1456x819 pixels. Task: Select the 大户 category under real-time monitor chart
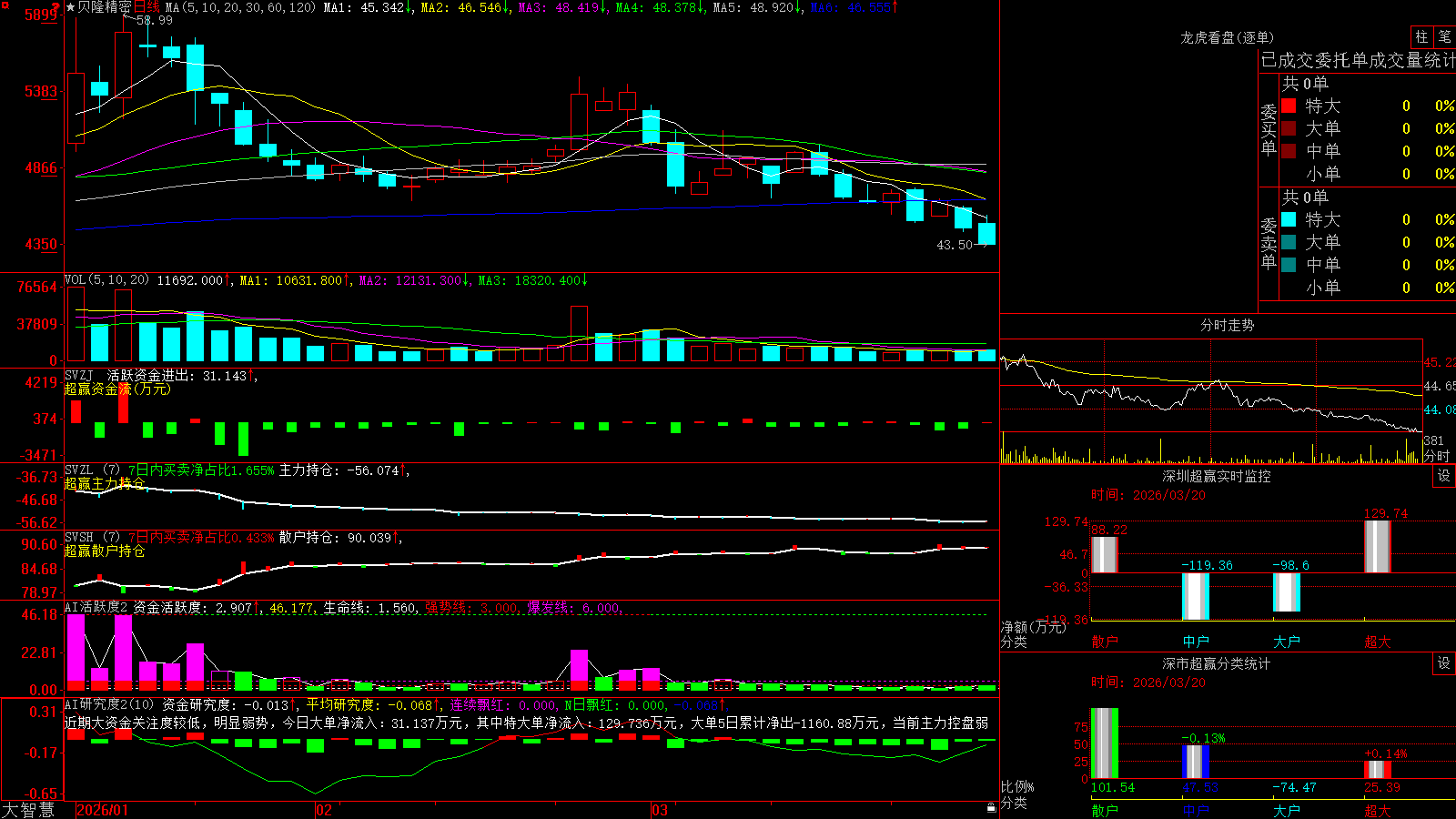(x=1287, y=642)
